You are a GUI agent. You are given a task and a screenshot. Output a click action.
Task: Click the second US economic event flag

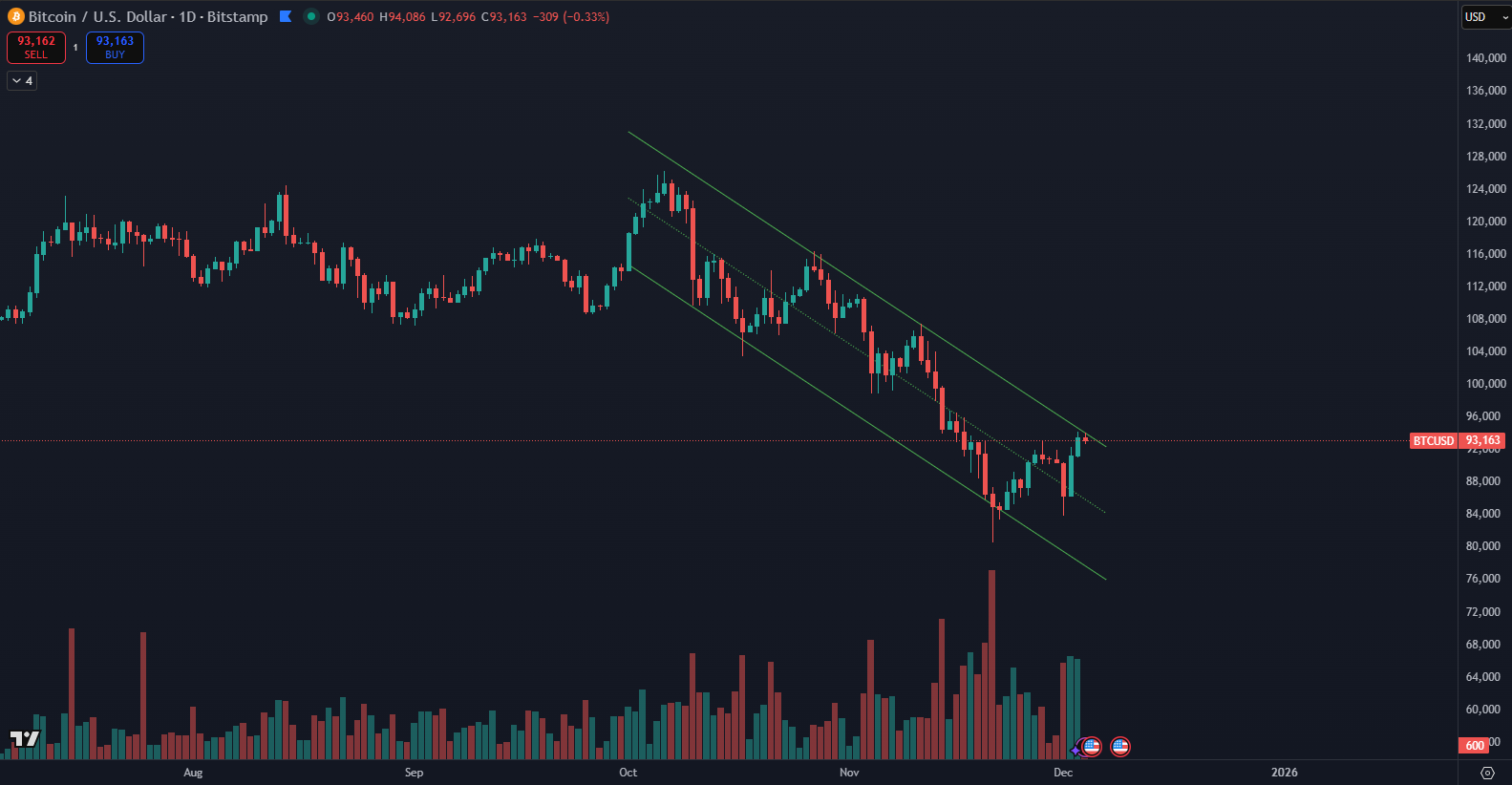pyautogui.click(x=1120, y=746)
